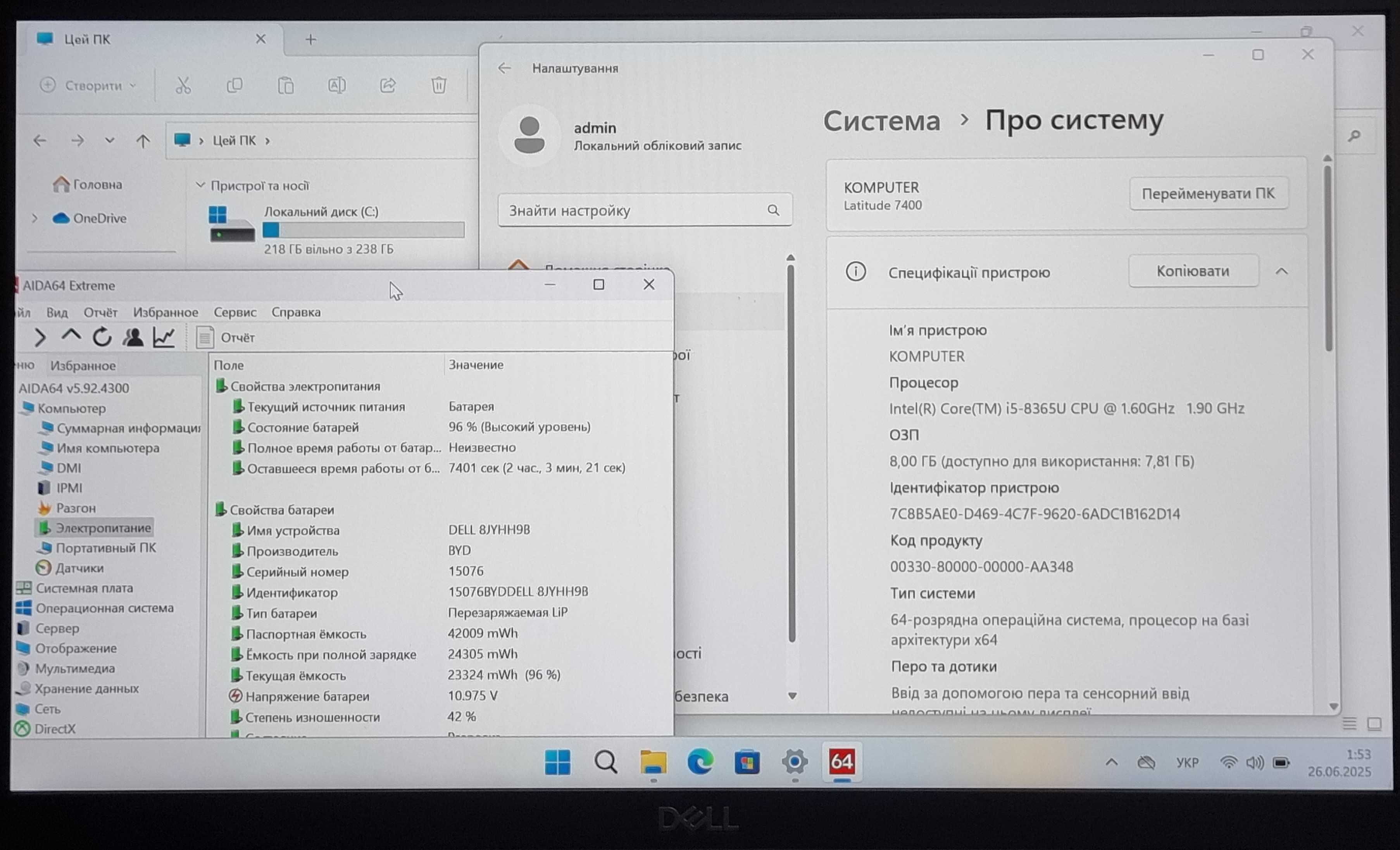The image size is (1400, 850).
Task: Select Системная плата in AIDA64 tree
Action: [74, 588]
